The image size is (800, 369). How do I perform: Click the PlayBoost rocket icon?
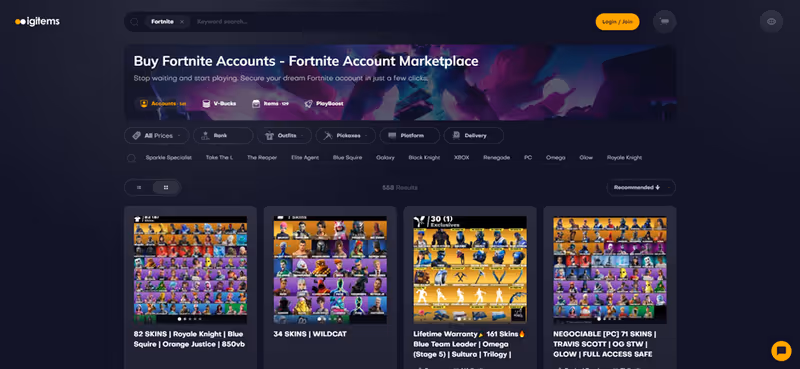tap(309, 104)
